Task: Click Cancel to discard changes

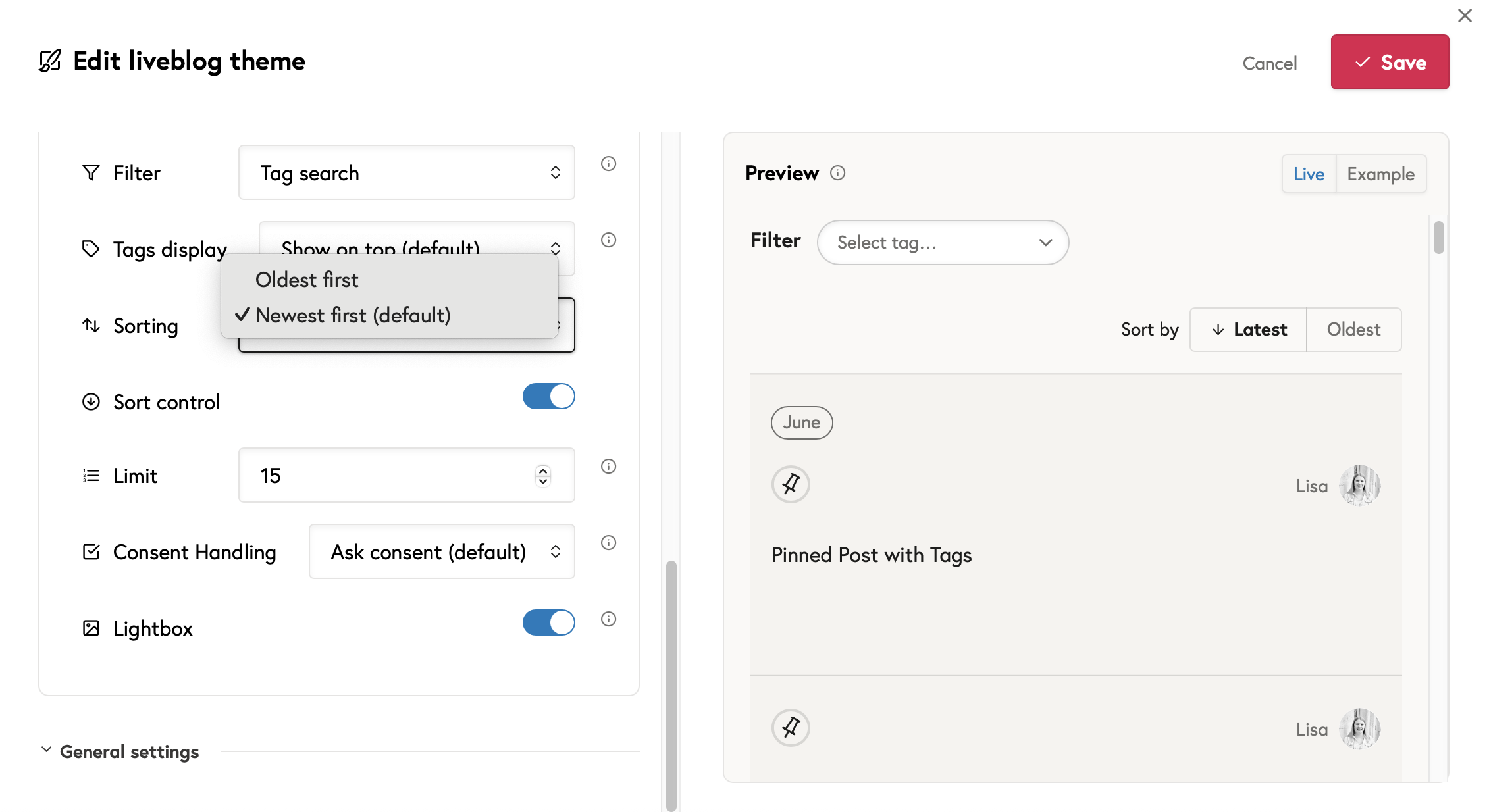Action: (1269, 64)
